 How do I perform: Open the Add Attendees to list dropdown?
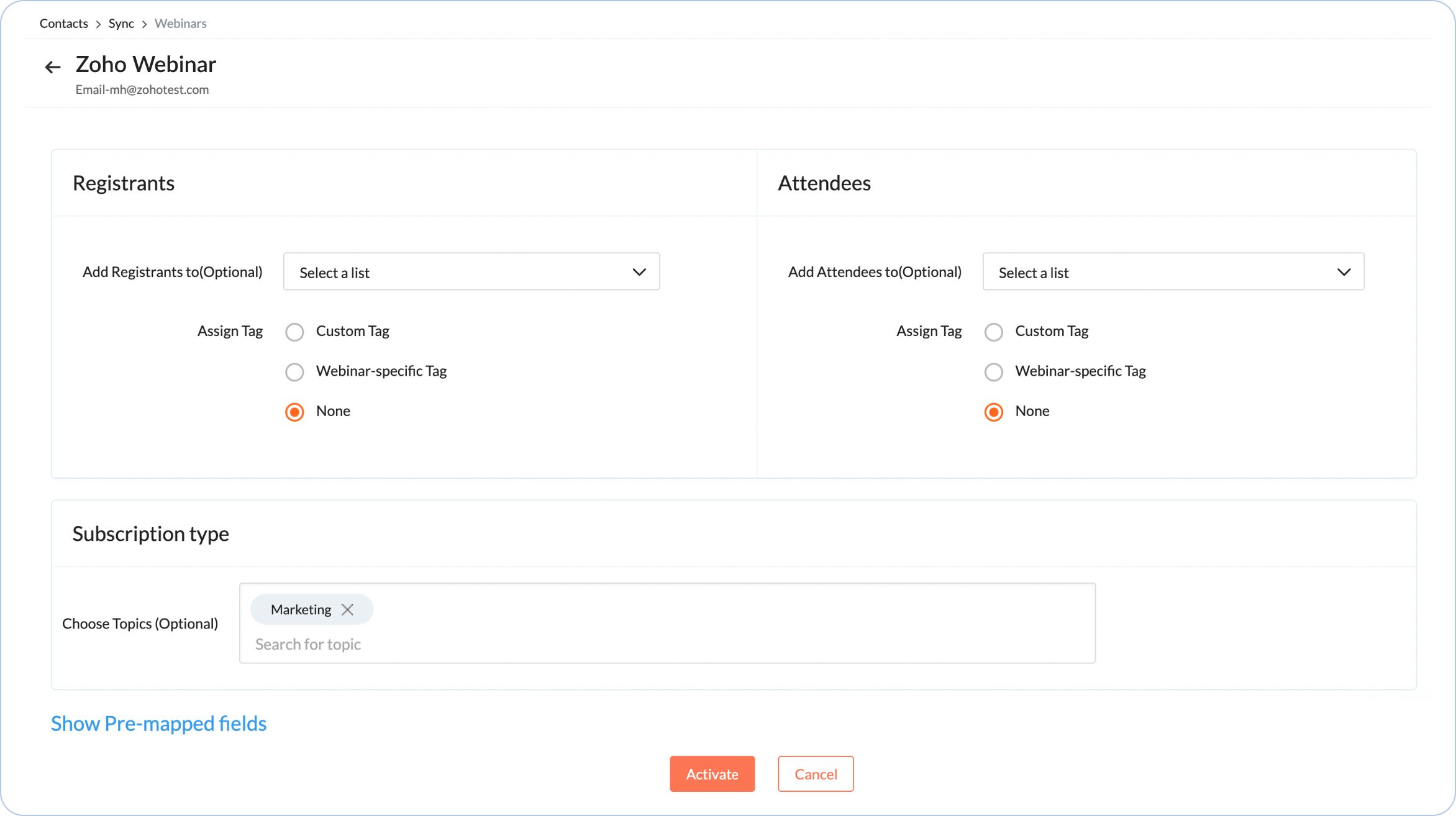click(x=1173, y=272)
